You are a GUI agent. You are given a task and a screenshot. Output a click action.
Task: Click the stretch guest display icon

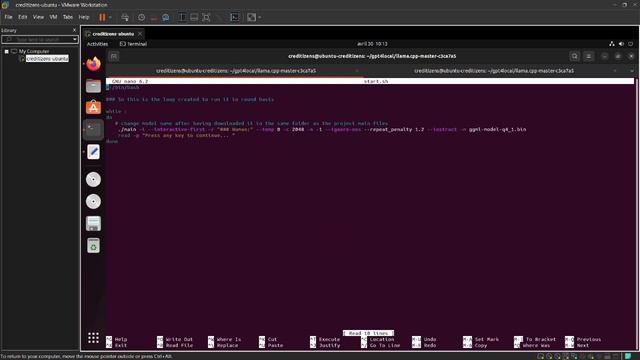click(x=251, y=17)
